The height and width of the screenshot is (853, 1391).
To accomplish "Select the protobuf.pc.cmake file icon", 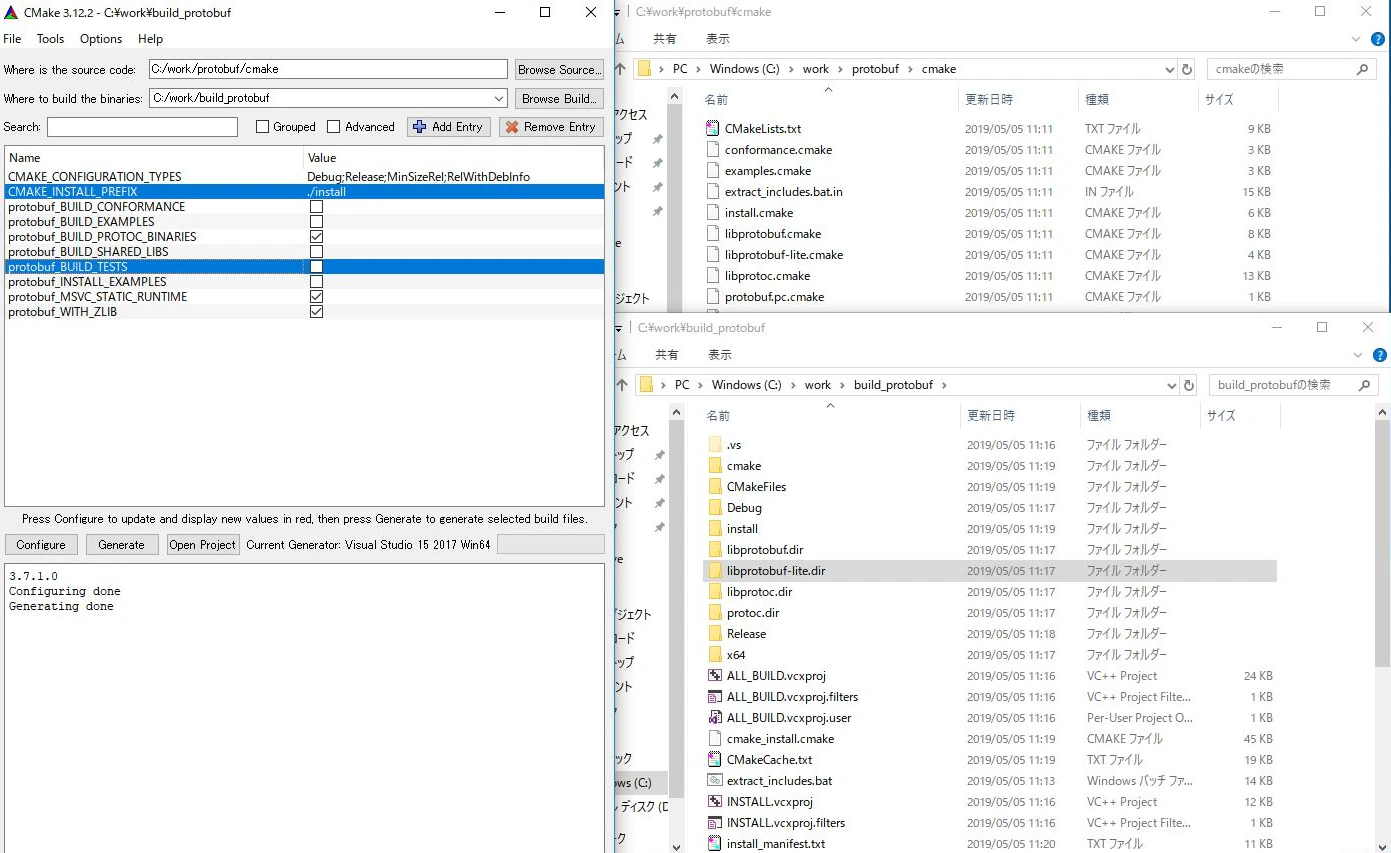I will [x=712, y=296].
